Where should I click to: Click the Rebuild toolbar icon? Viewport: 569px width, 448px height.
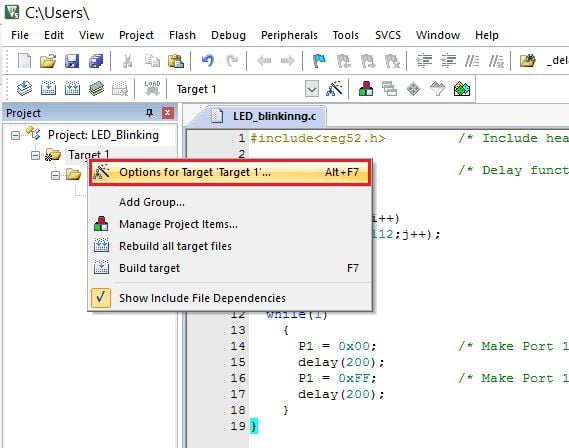point(72,89)
